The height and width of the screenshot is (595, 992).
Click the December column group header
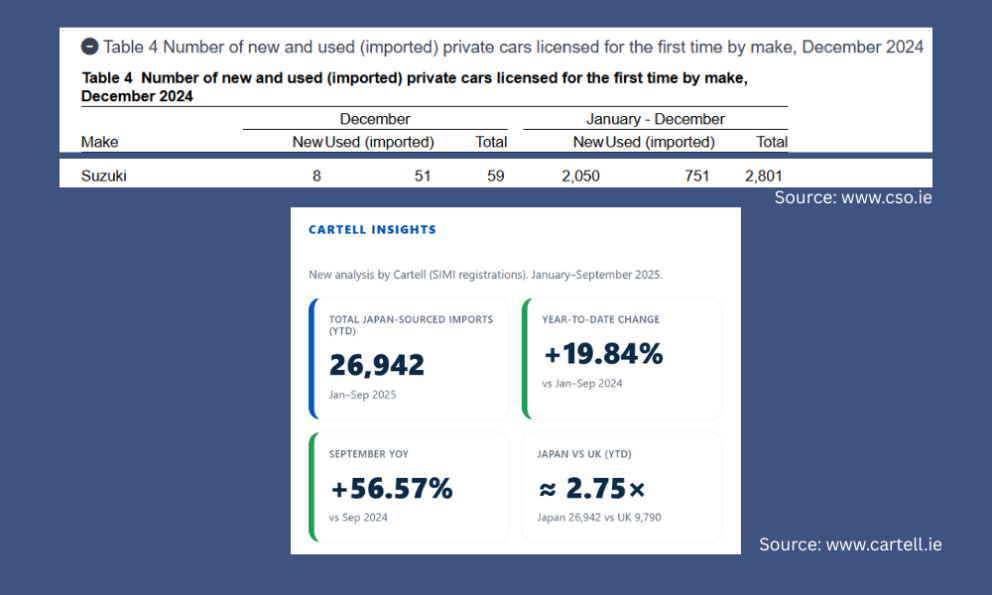(x=374, y=119)
